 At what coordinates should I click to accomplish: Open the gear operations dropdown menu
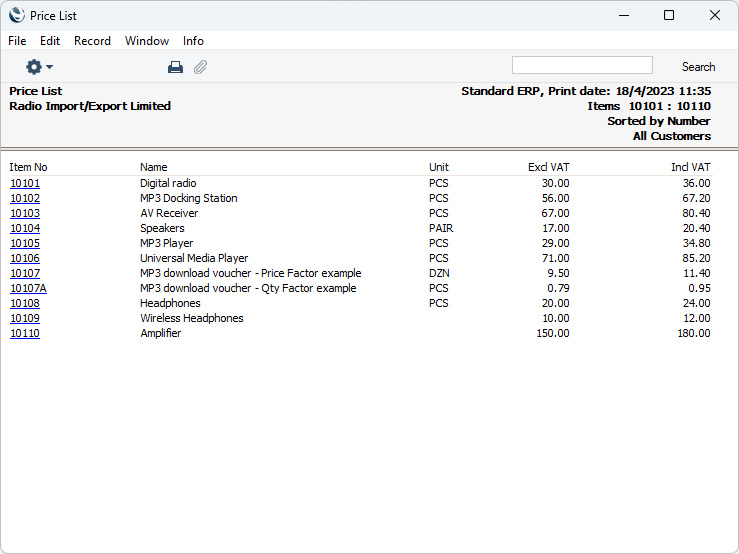click(39, 67)
